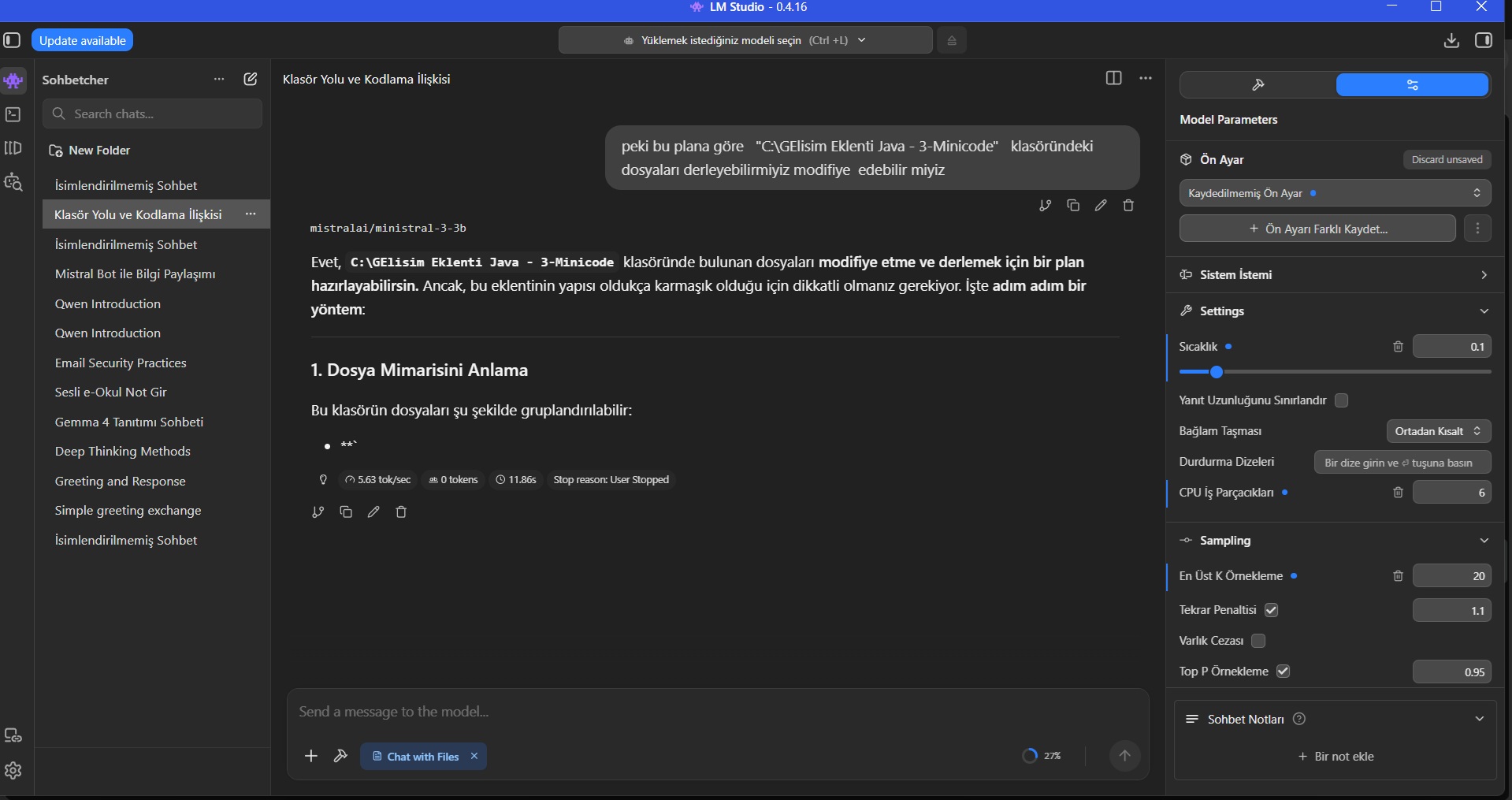Viewport: 1512px width, 800px height.
Task: Focus the Durdurma Dizeleri input field
Action: tap(1402, 463)
